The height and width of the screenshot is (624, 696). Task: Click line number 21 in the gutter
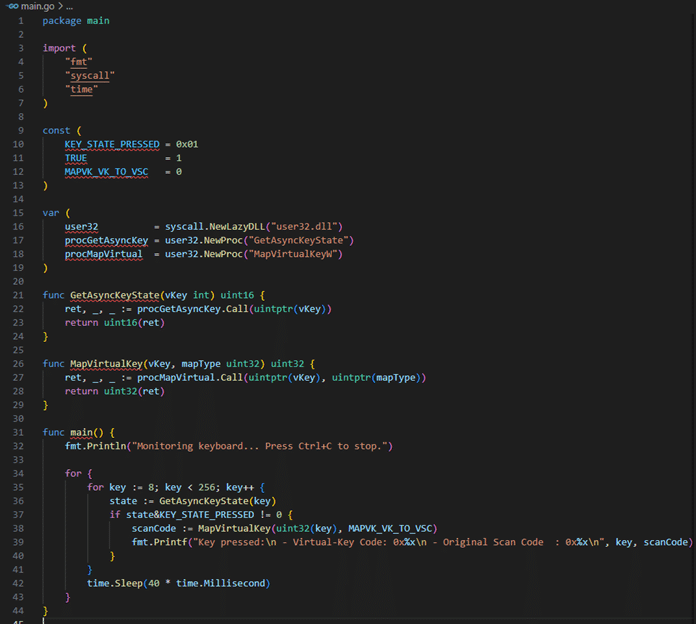click(17, 294)
